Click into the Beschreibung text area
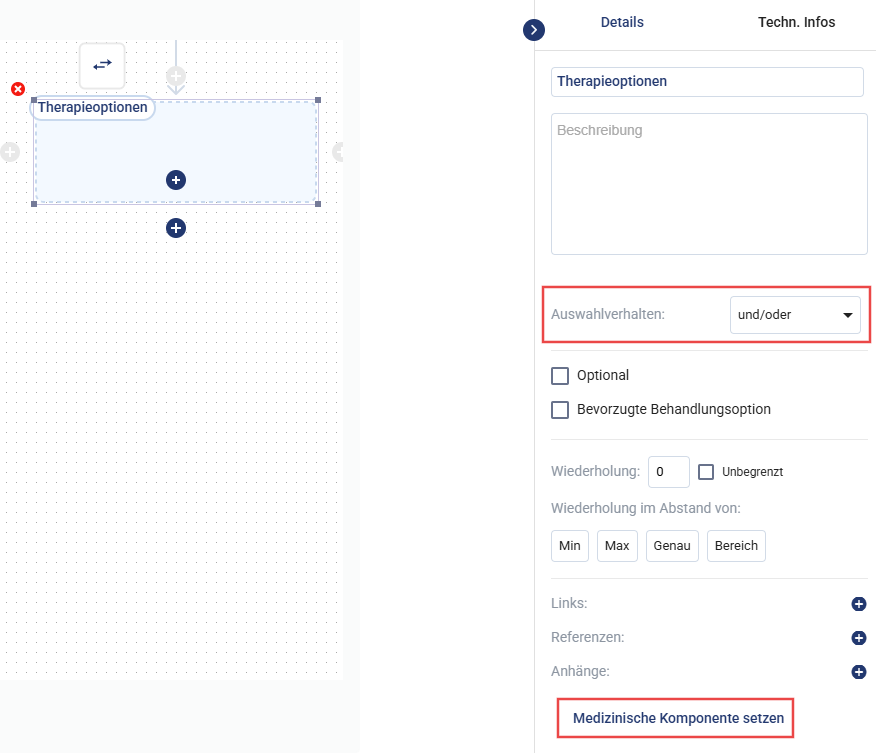This screenshot has width=876, height=753. click(x=709, y=184)
